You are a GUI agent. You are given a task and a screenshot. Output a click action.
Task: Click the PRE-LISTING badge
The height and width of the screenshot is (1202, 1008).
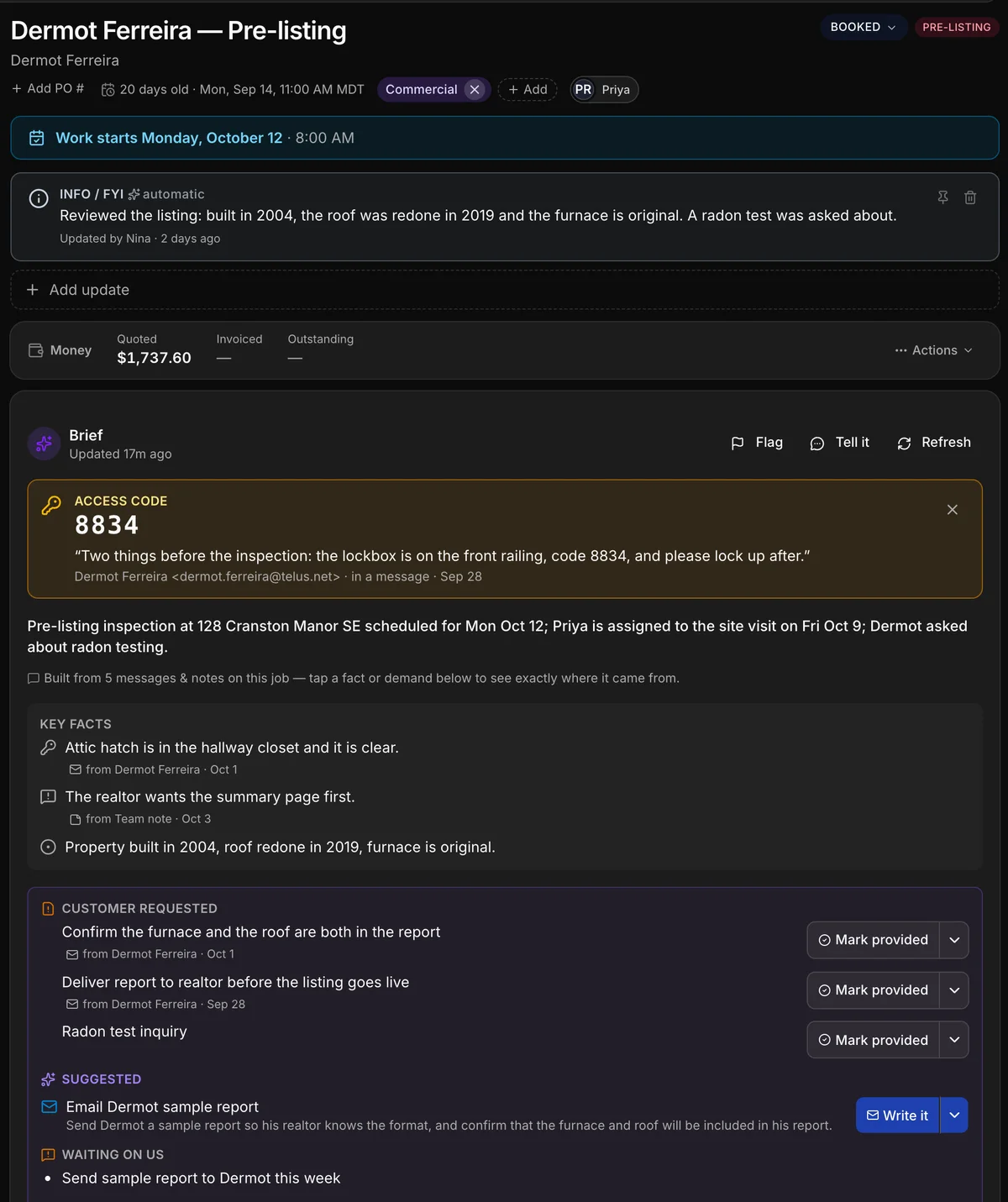pos(956,27)
